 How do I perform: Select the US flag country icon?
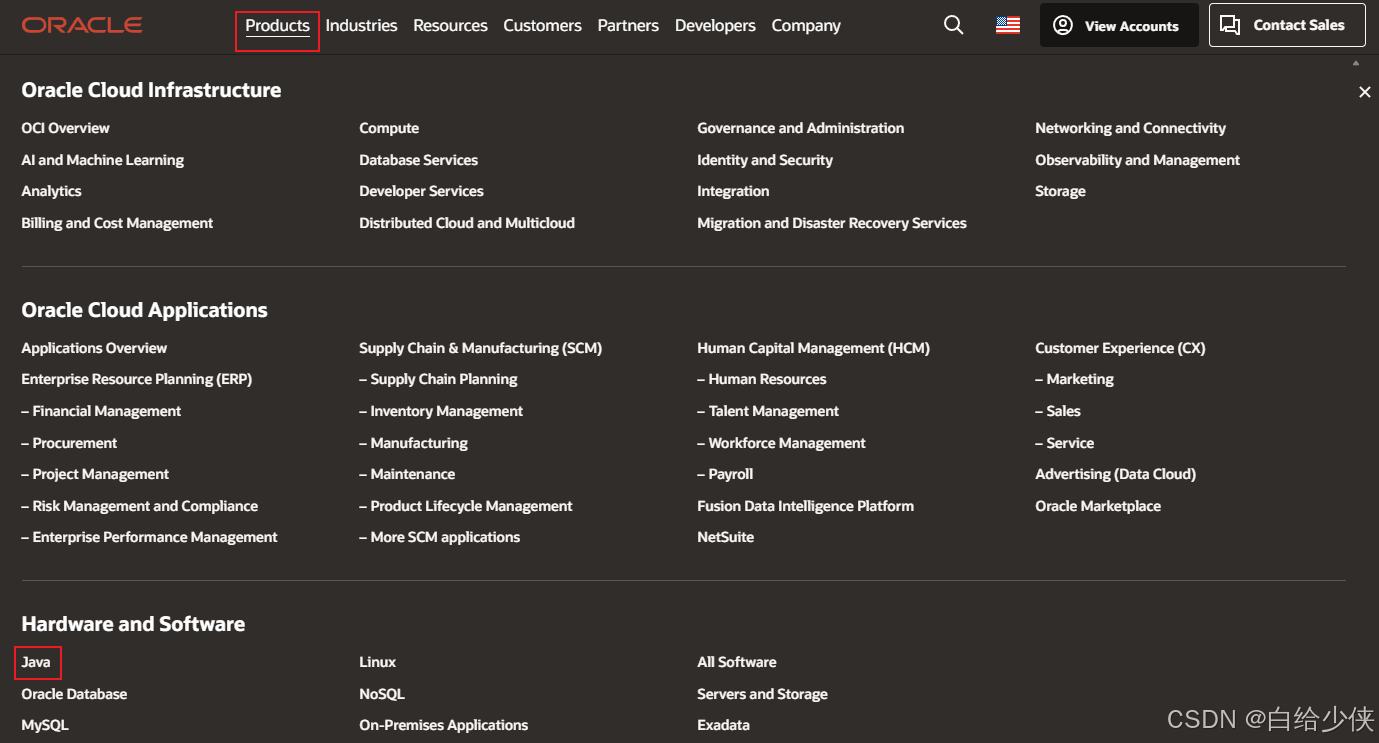pos(1008,25)
